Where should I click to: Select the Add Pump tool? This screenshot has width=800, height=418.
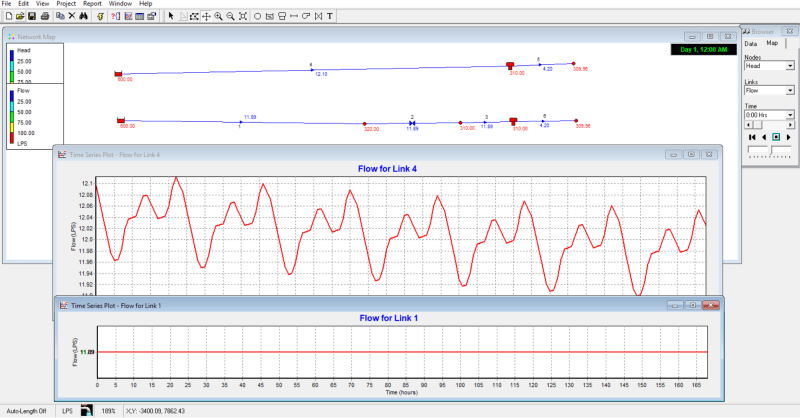[x=306, y=16]
